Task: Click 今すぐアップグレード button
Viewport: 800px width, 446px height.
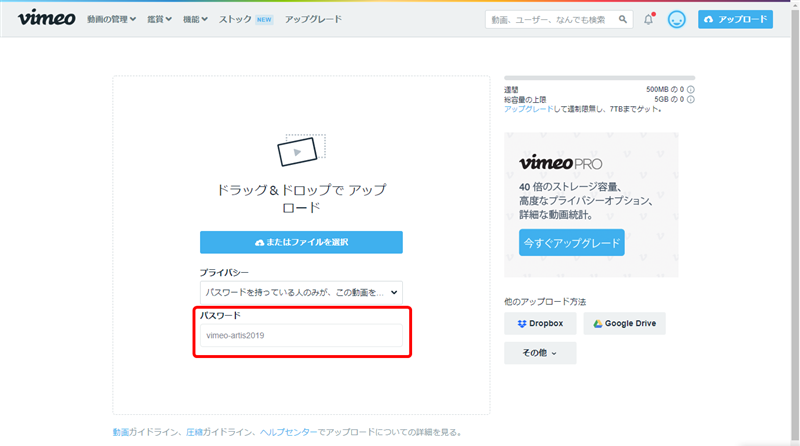Action: pos(571,243)
